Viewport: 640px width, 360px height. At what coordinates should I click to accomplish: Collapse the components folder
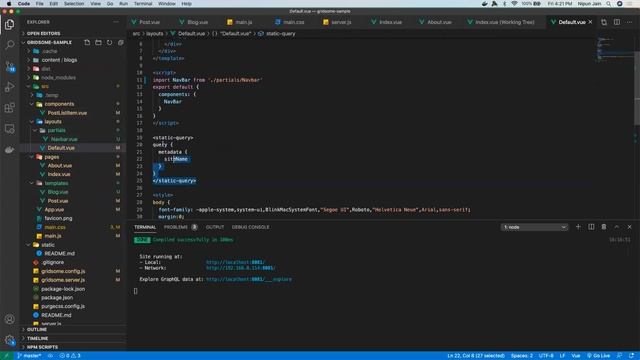59,104
